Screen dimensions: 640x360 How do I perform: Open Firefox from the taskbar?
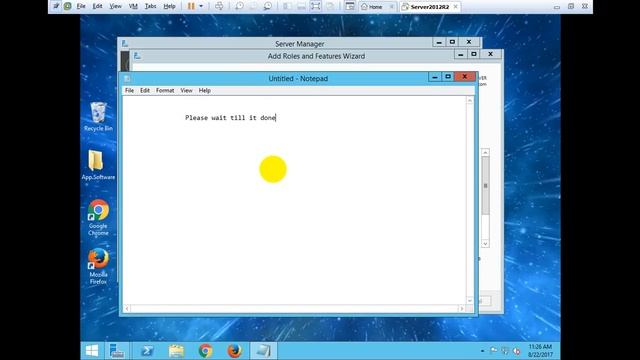coord(234,351)
